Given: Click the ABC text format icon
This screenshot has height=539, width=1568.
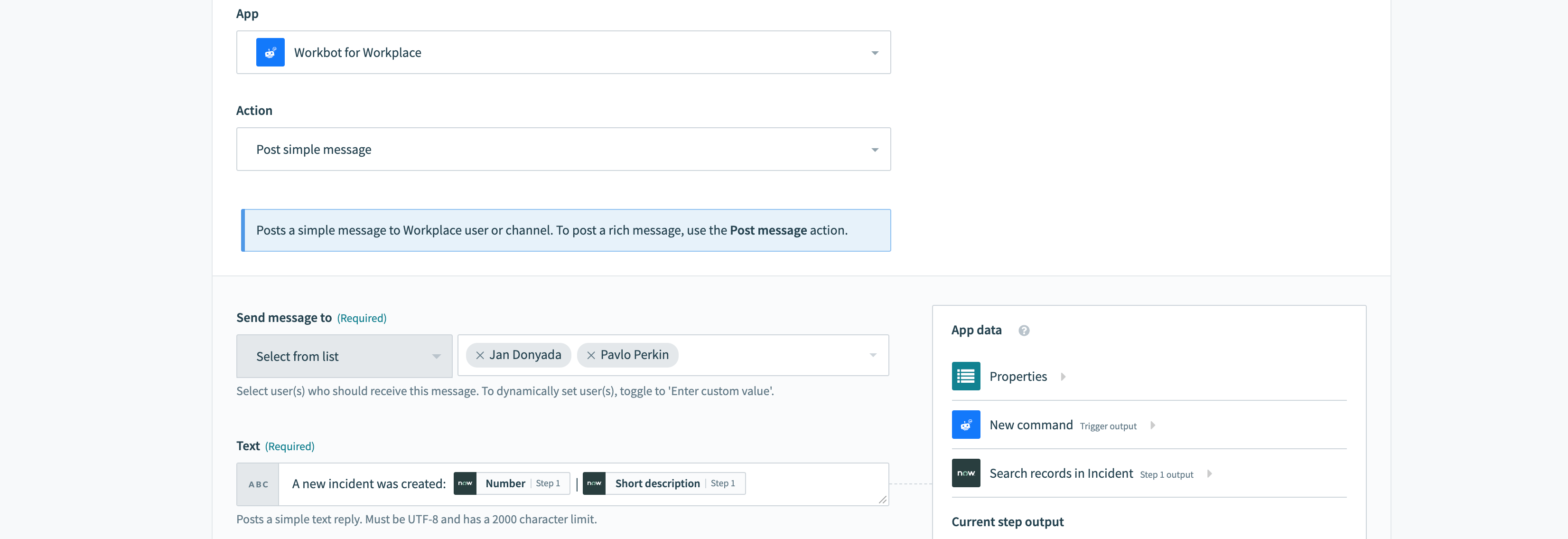Looking at the screenshot, I should point(258,484).
